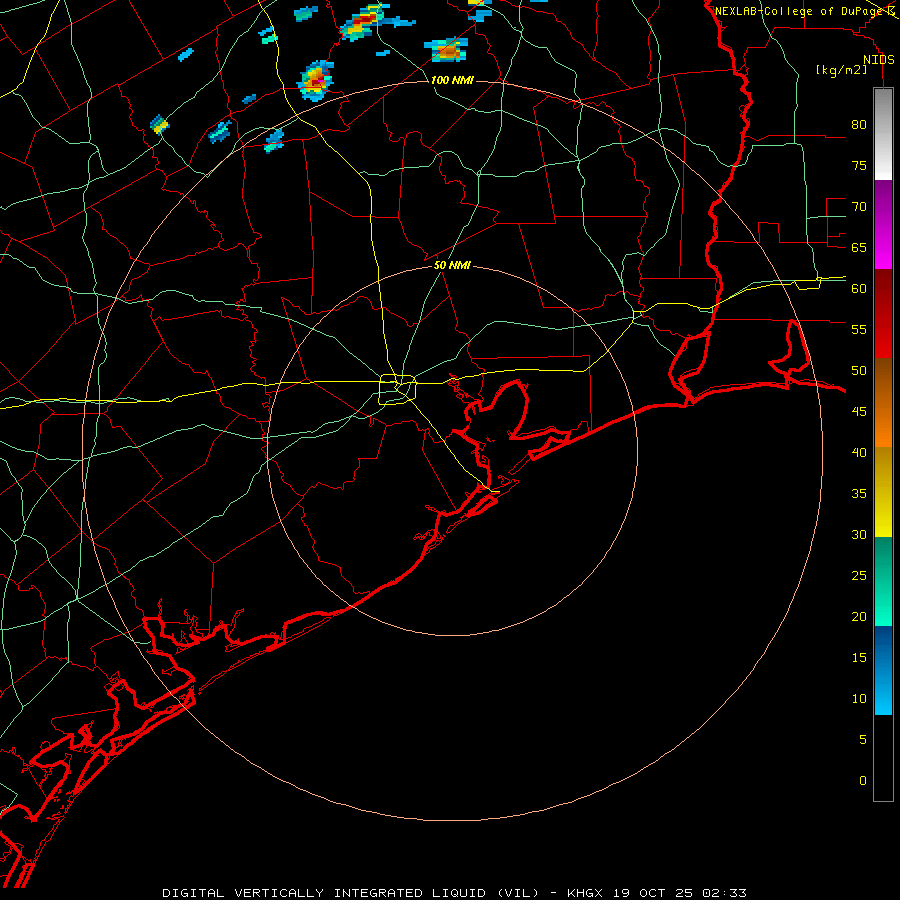Screen dimensions: 900x900
Task: Click the 15 value on the color scale
Action: [x=859, y=658]
